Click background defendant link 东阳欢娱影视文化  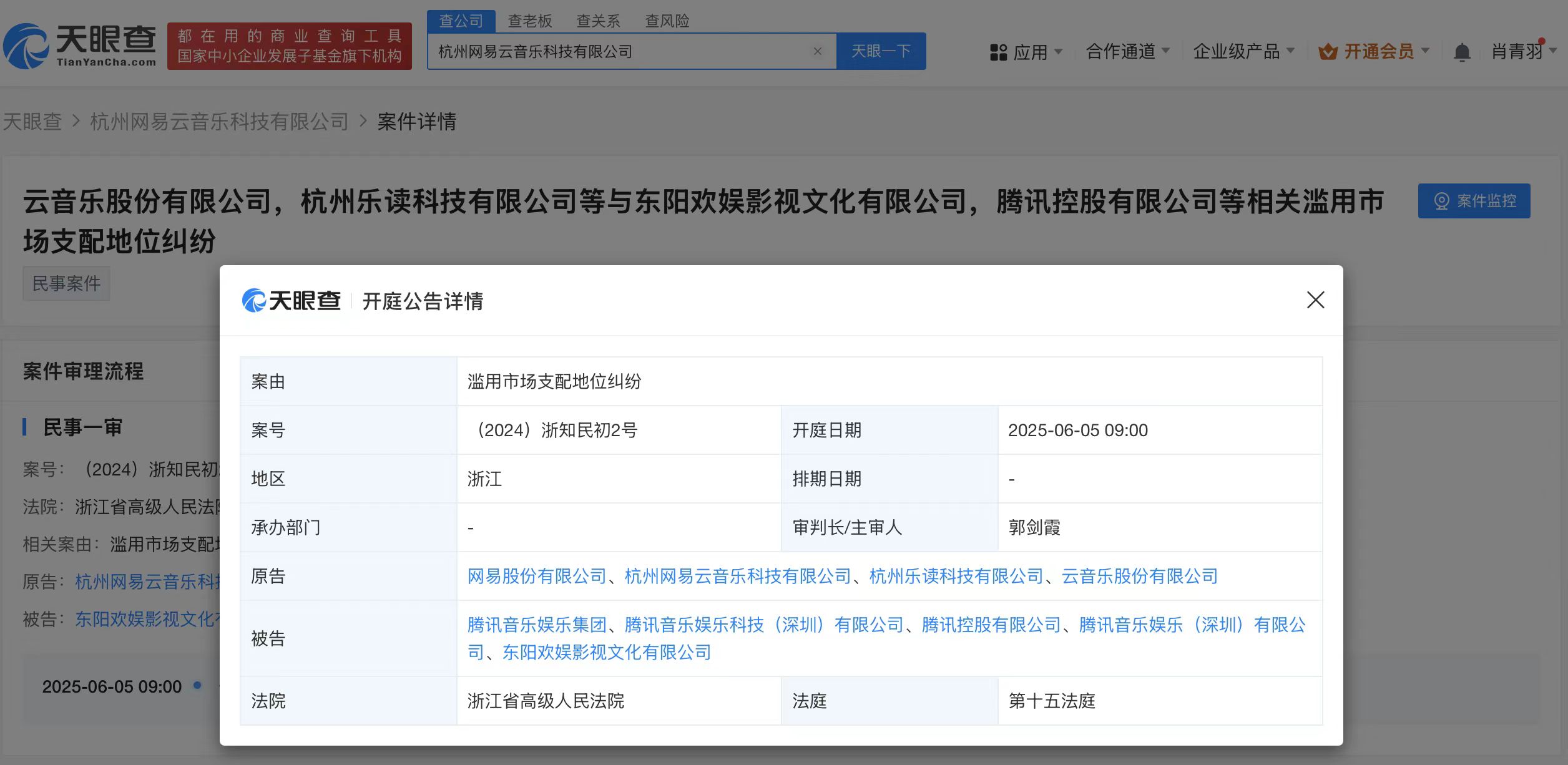[147, 619]
